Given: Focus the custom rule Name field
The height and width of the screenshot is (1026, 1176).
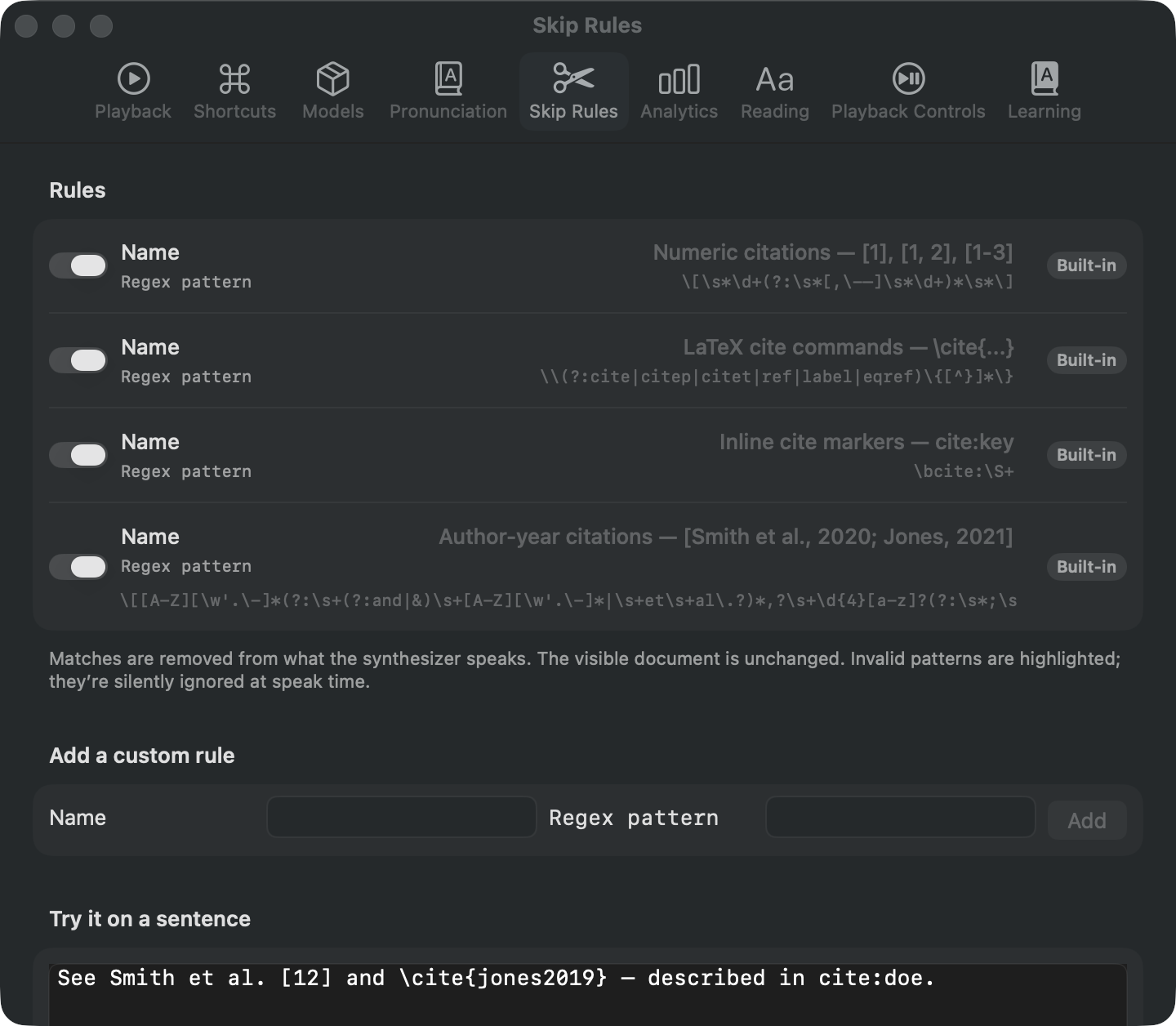Looking at the screenshot, I should 402,817.
